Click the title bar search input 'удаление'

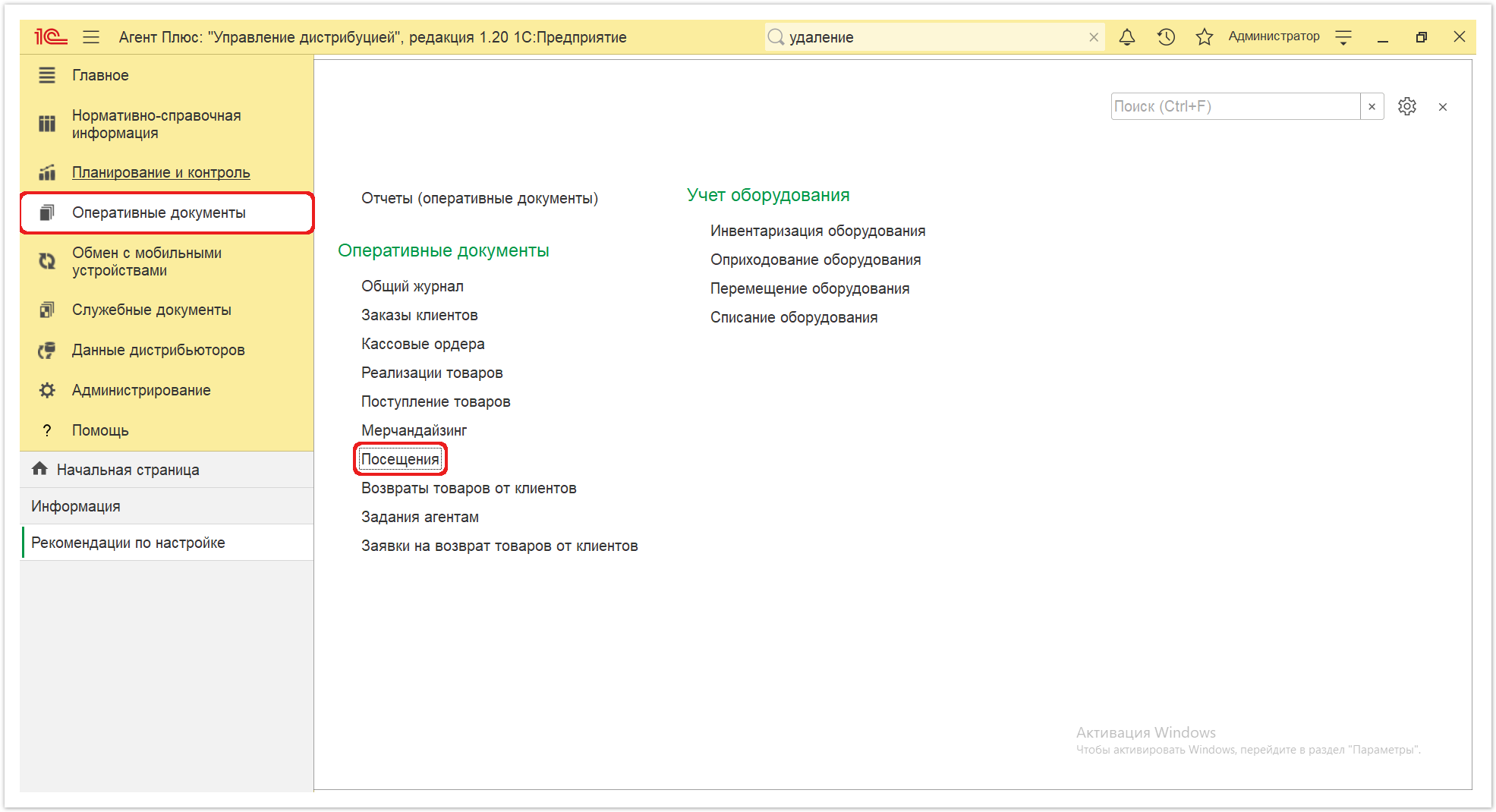point(935,37)
